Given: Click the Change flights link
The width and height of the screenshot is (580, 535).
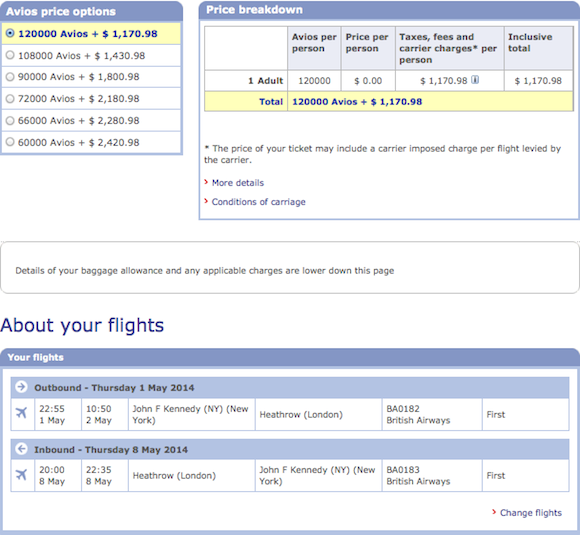Looking at the screenshot, I should tap(531, 512).
